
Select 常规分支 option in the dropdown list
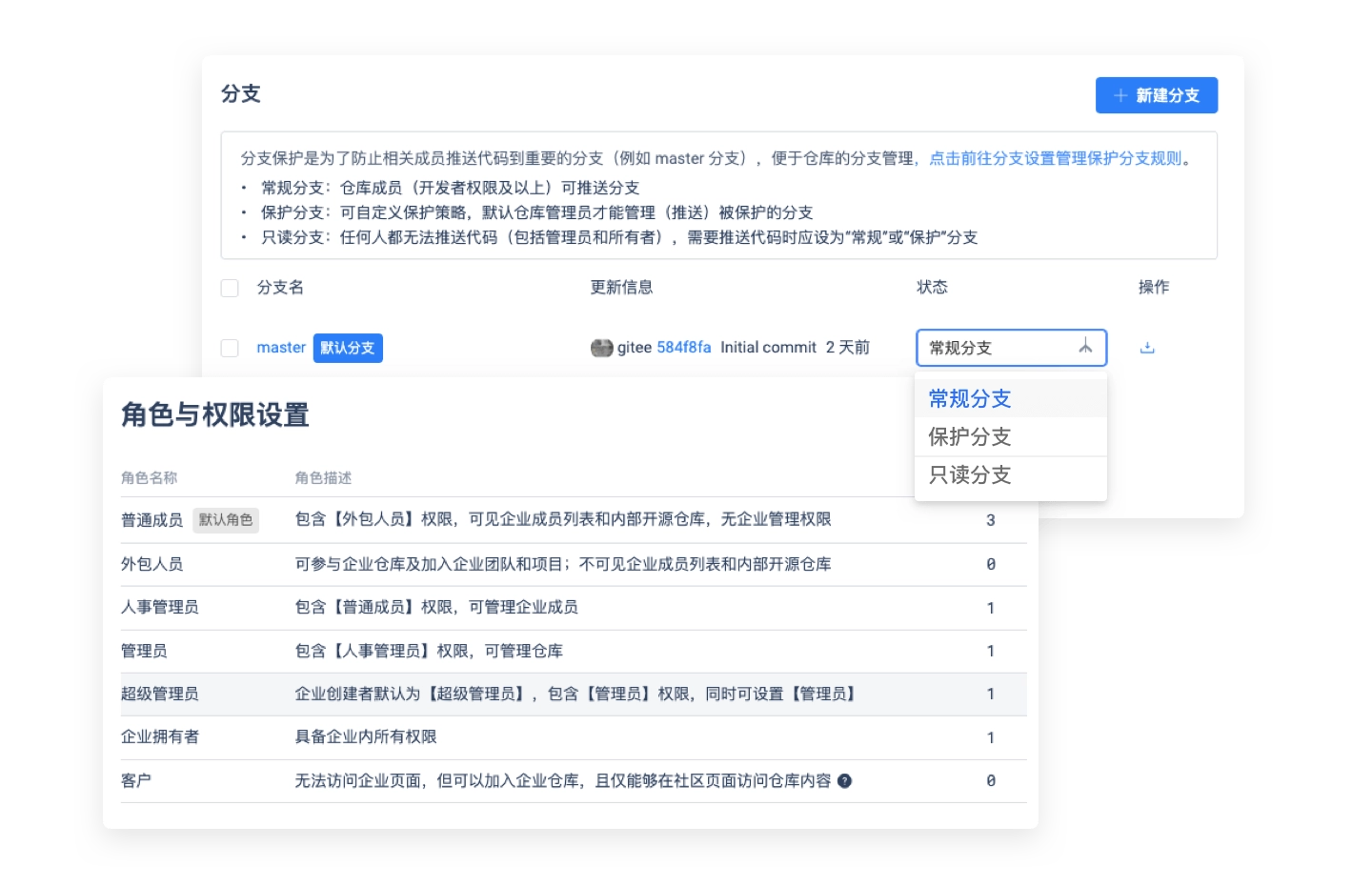click(x=970, y=398)
